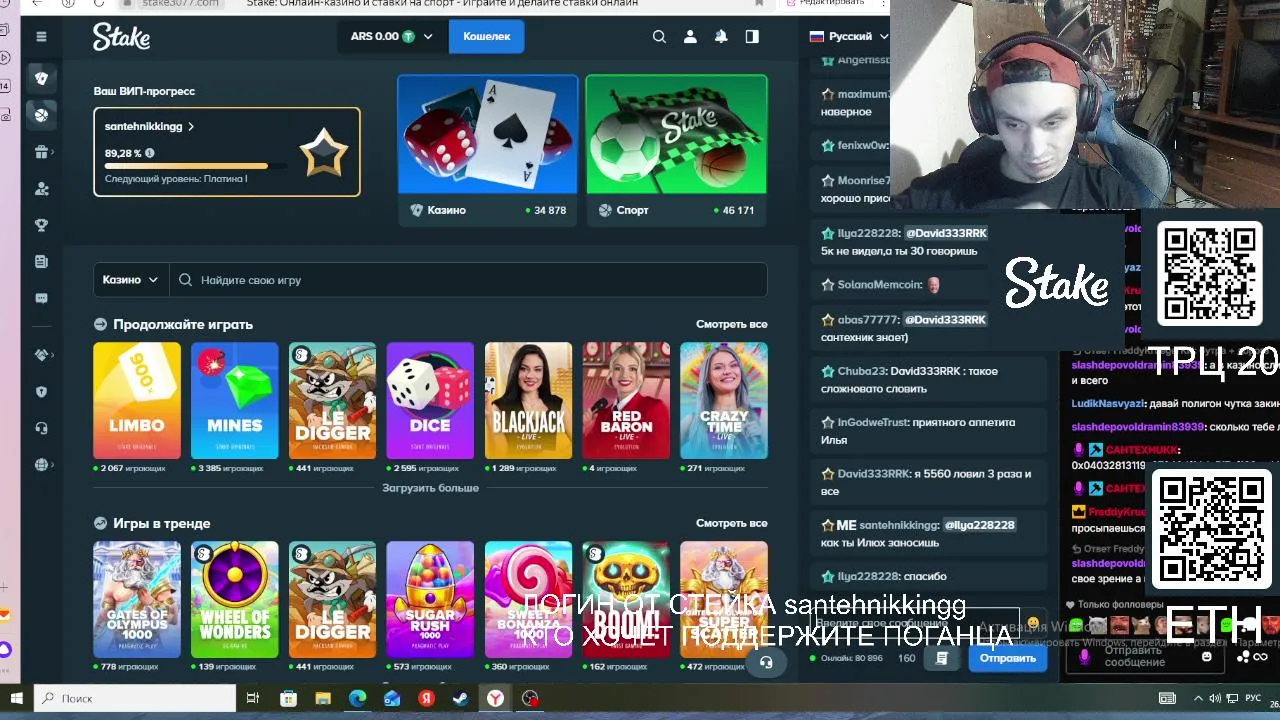Open sponsorships handshake icon in sidebar
Screen dimensions: 1280x720
[41, 355]
